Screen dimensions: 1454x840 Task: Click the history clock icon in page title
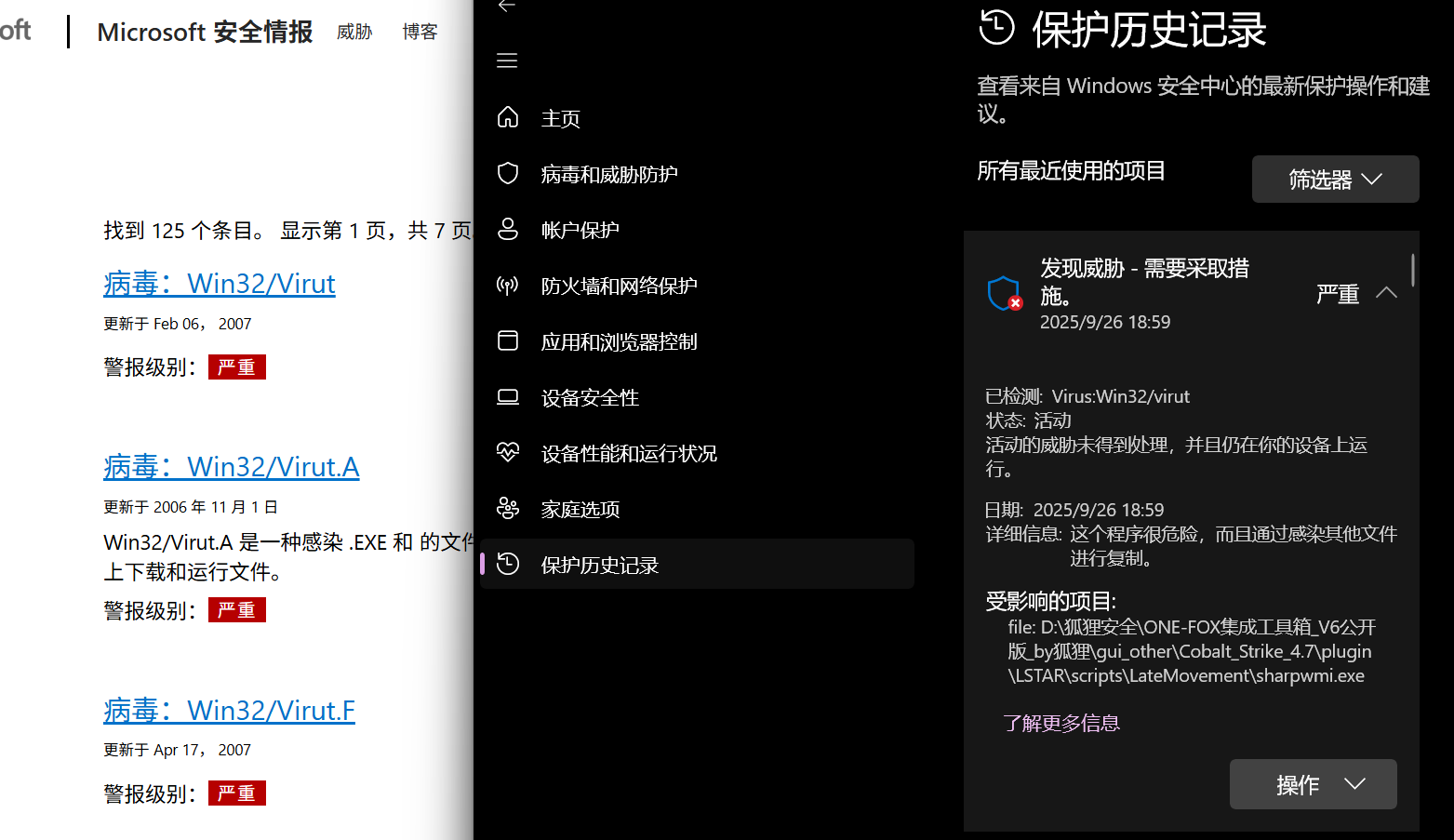996,27
